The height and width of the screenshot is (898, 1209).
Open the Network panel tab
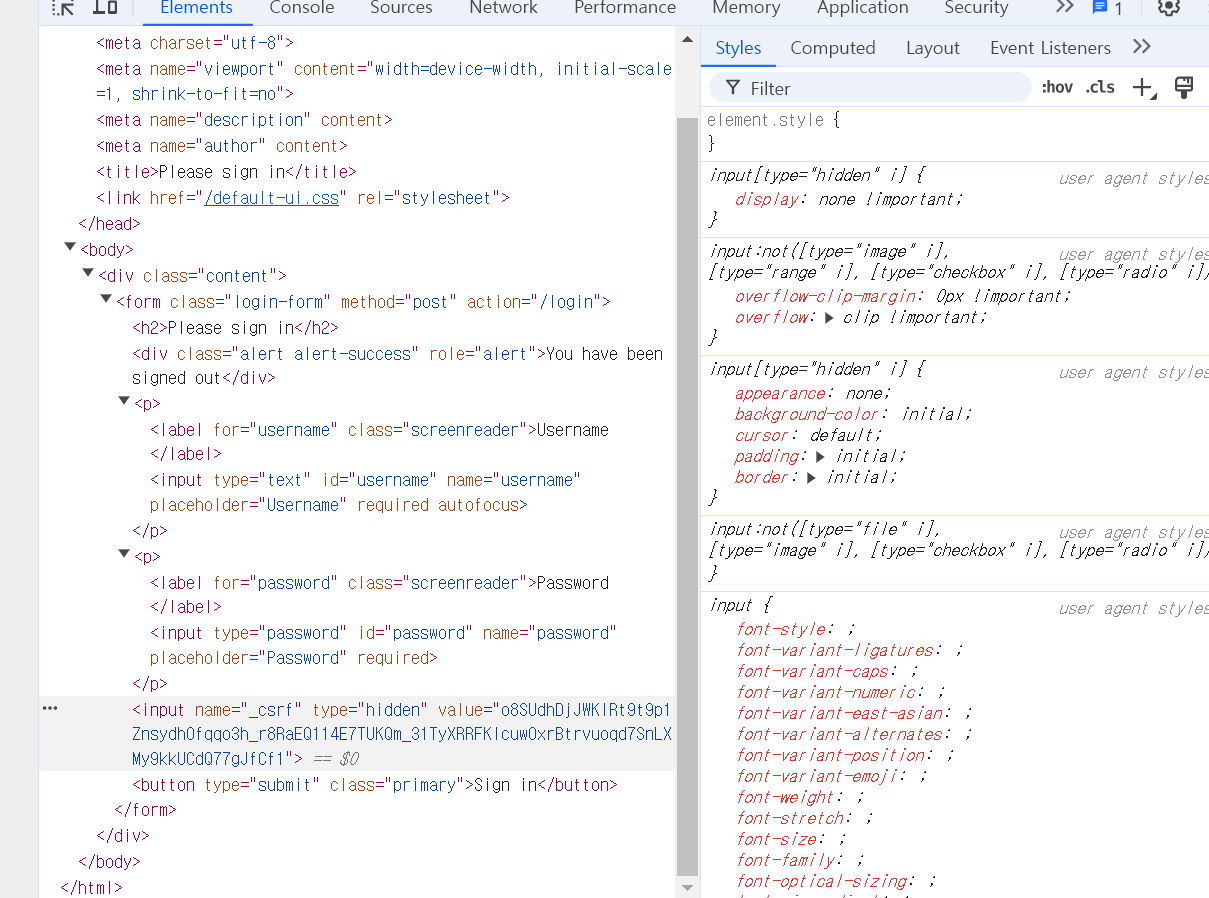[503, 8]
